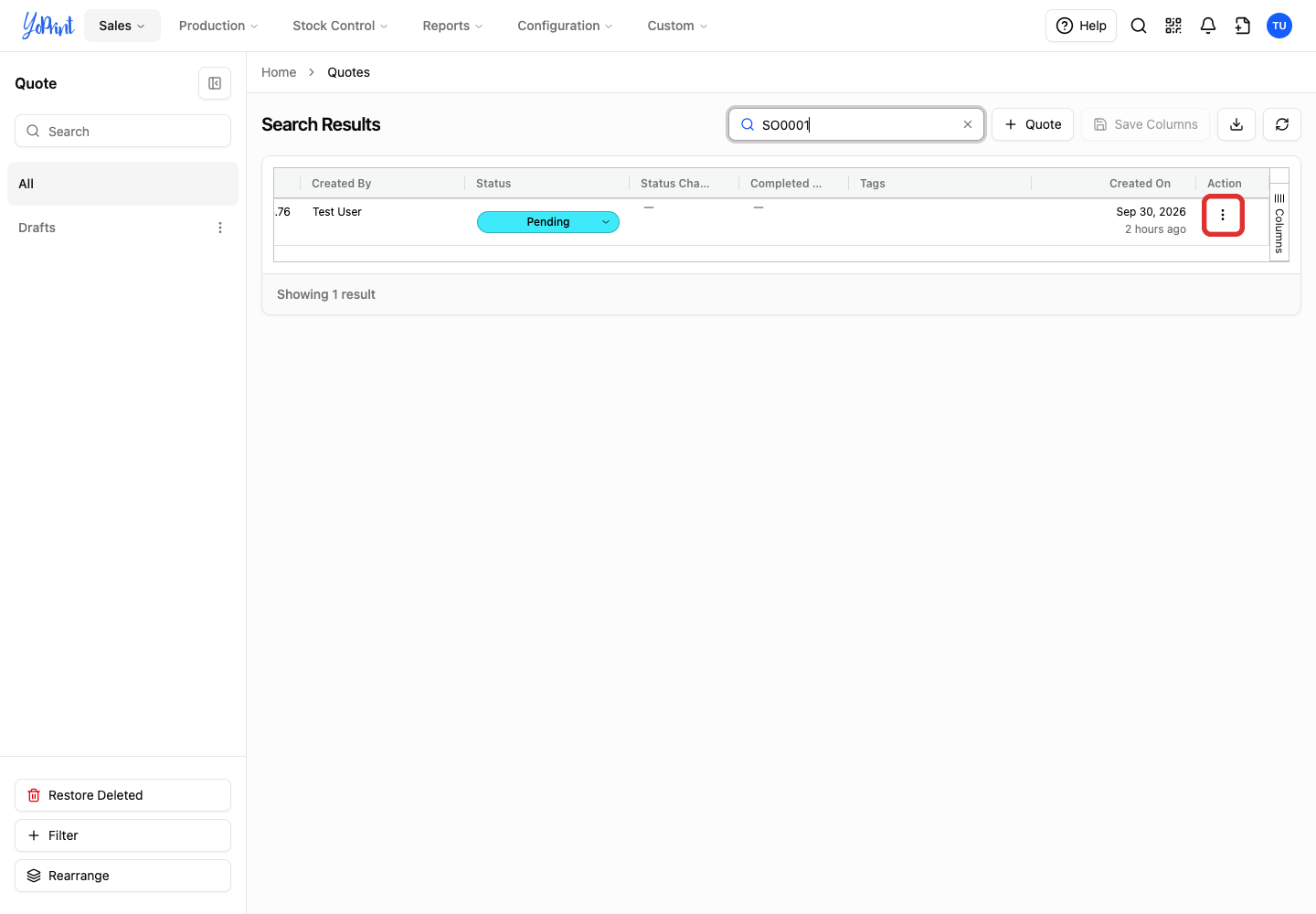
Task: Click the Tags column header
Action: click(939, 184)
